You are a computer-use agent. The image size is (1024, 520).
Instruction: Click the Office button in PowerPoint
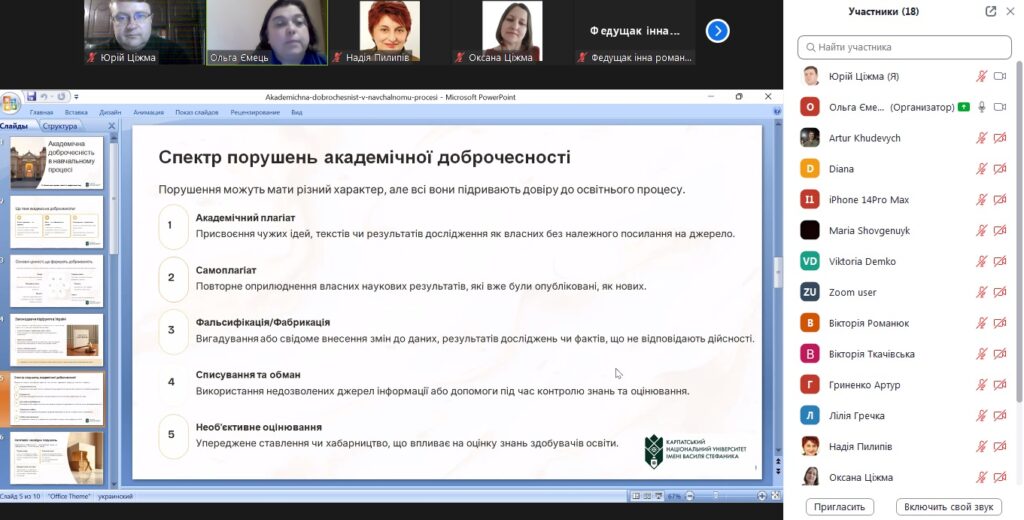10,103
